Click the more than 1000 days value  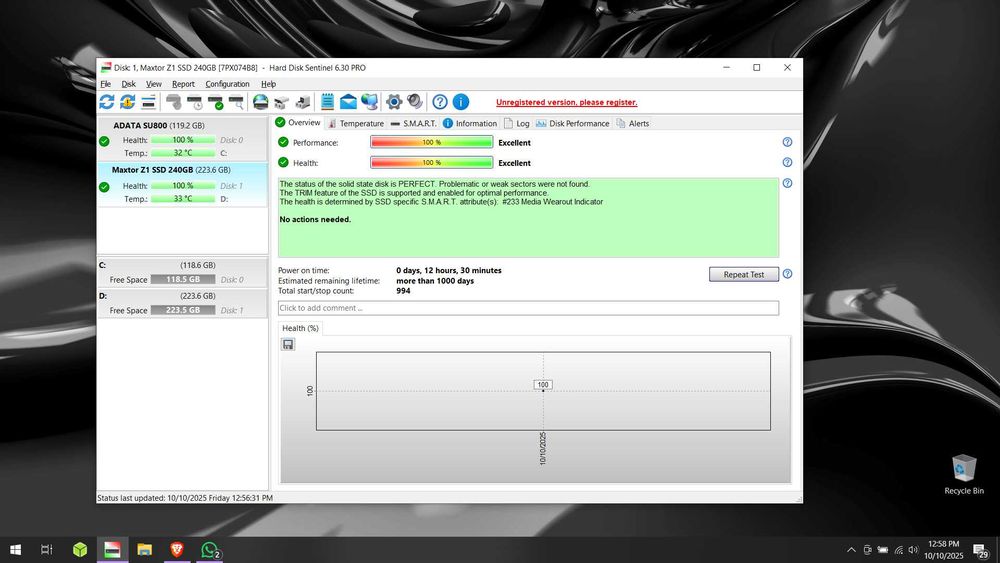coord(435,281)
